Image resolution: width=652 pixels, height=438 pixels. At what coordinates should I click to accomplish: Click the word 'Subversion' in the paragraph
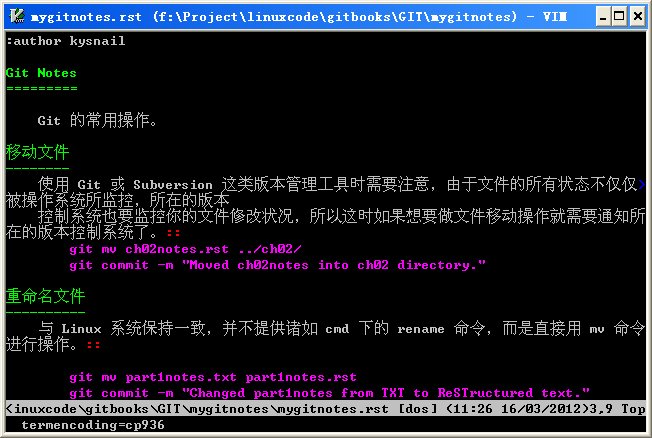(x=173, y=184)
